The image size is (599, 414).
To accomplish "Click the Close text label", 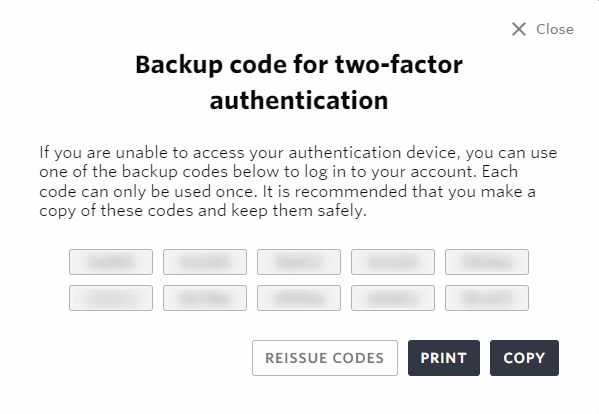I will click(x=555, y=29).
